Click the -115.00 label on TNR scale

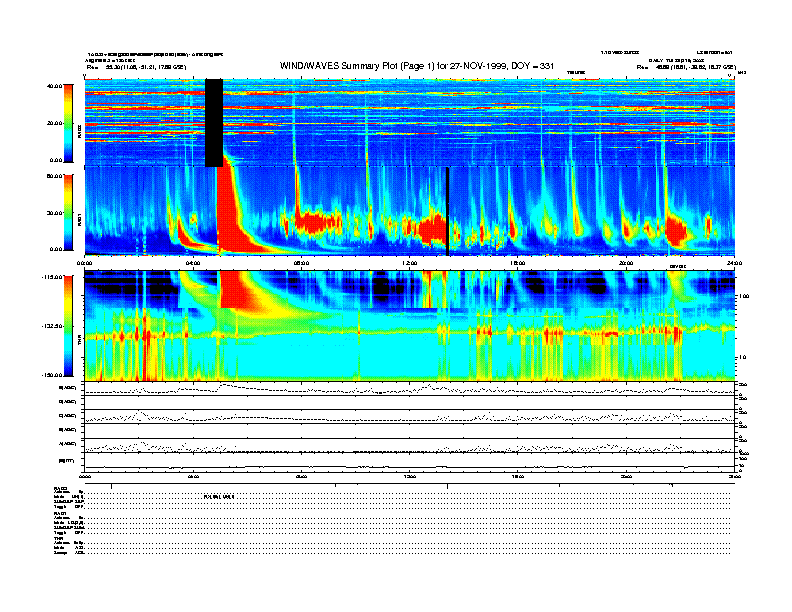click(53, 277)
